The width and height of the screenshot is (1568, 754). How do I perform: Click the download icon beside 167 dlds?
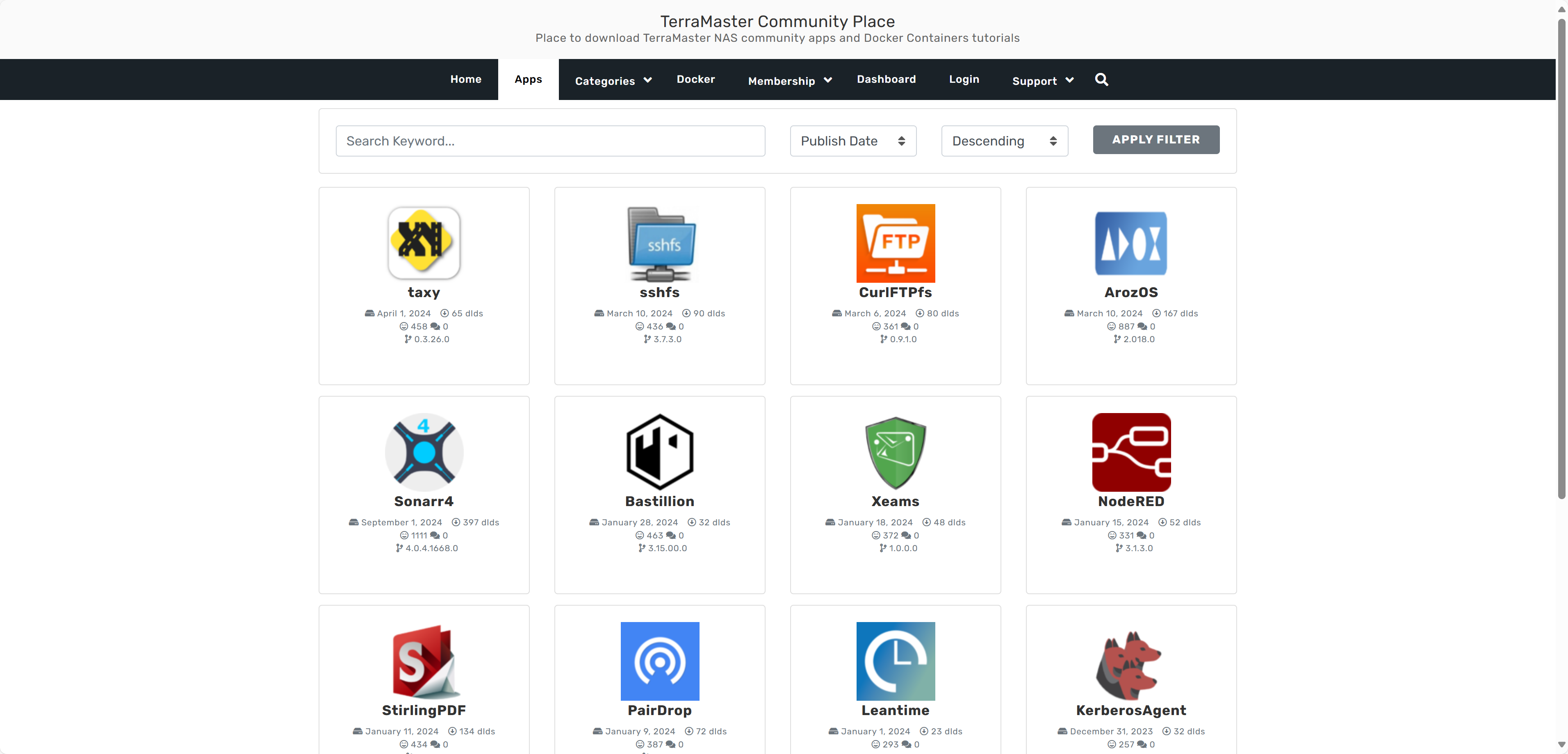[x=1156, y=313]
